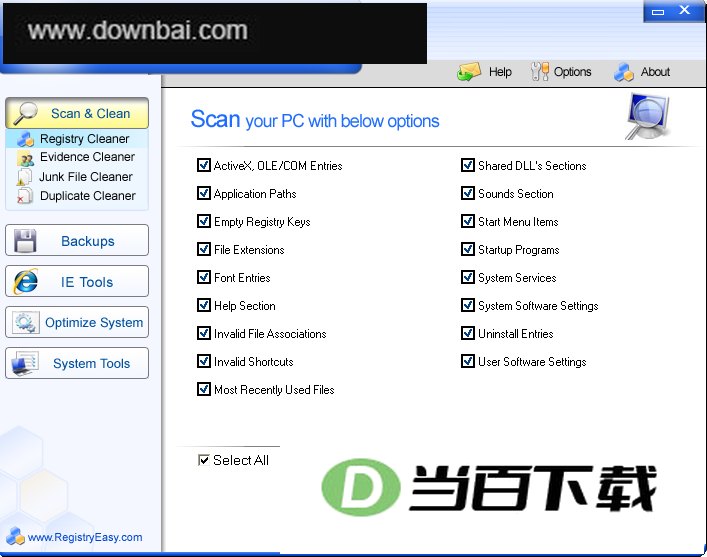Uncheck Startup Programs option
This screenshot has height=557, width=707.
[x=468, y=249]
